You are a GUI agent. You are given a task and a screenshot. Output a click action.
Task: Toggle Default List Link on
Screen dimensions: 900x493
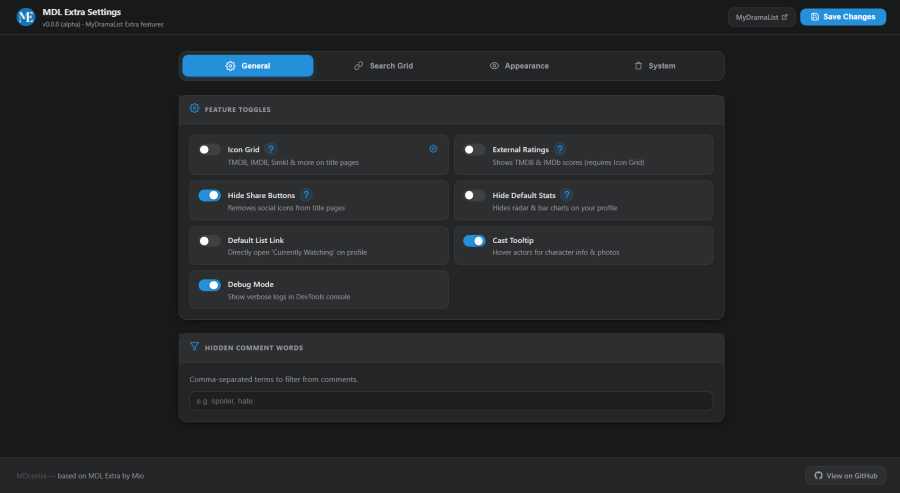(x=209, y=240)
